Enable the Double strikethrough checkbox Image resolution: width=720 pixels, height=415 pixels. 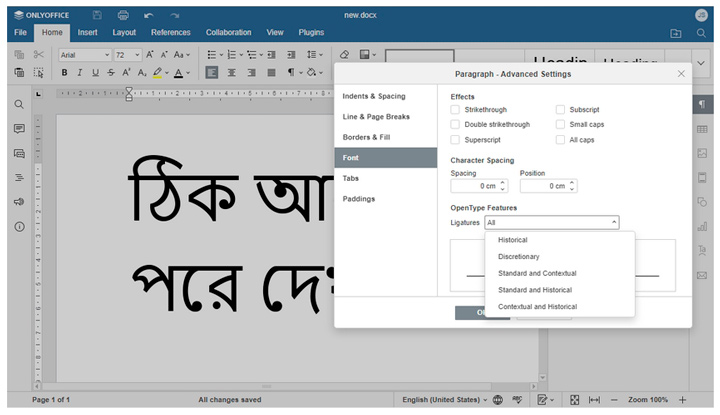(455, 124)
